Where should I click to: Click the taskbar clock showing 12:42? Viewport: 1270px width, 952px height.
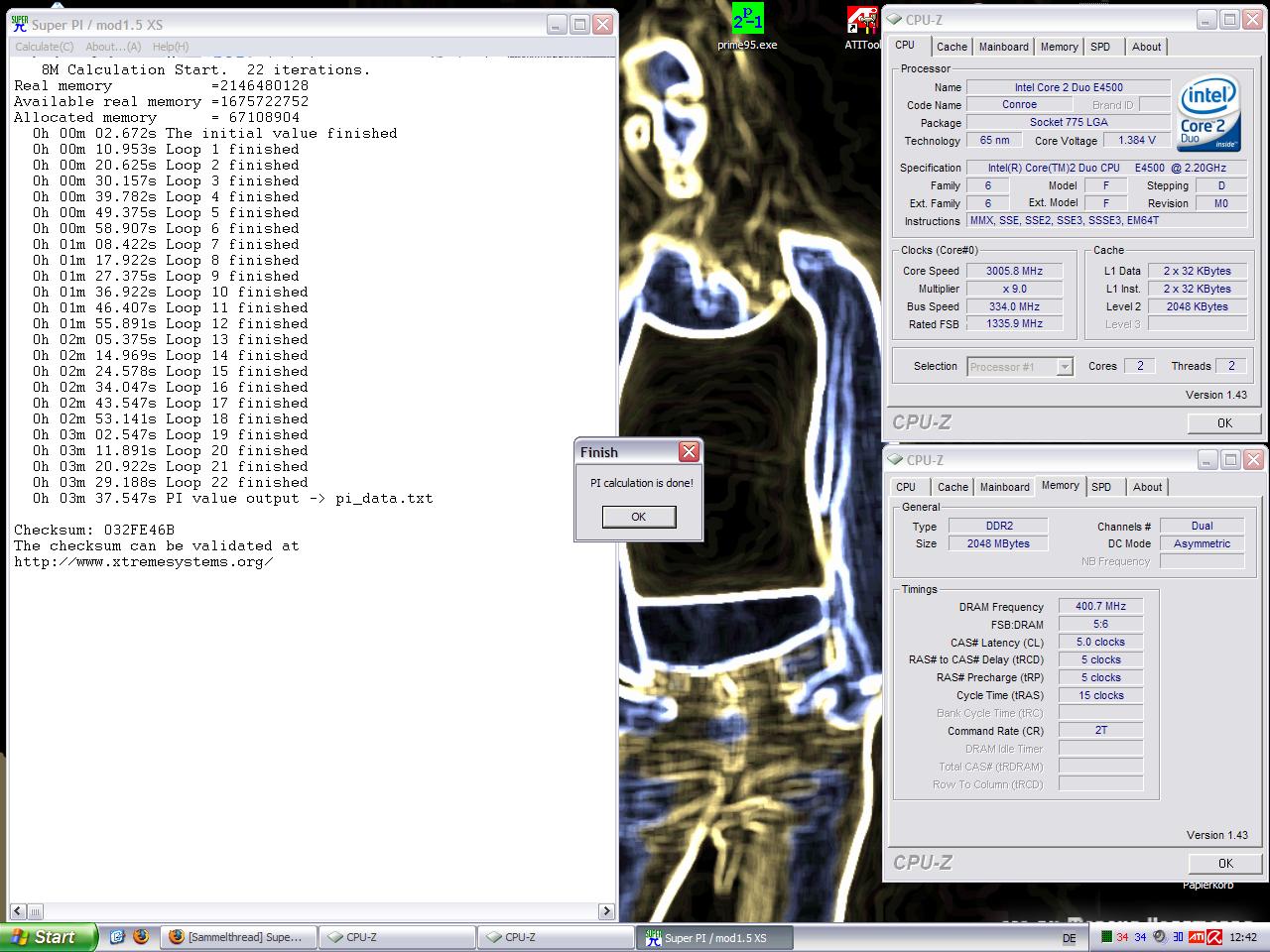[x=1243, y=937]
